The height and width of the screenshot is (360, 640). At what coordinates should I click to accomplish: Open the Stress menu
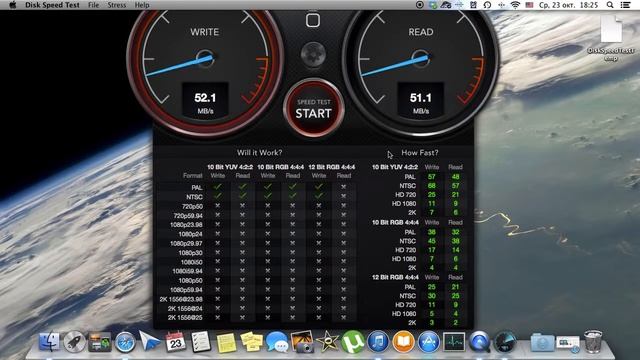[x=117, y=5]
